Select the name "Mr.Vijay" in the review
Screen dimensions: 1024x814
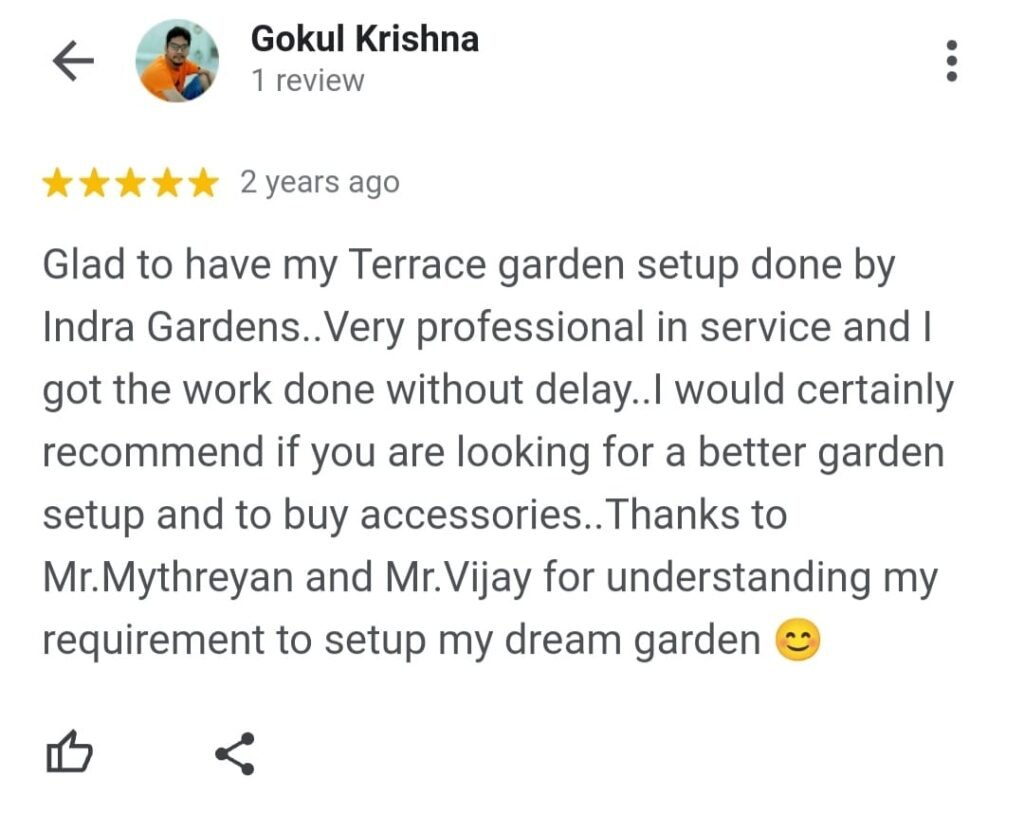[458, 579]
